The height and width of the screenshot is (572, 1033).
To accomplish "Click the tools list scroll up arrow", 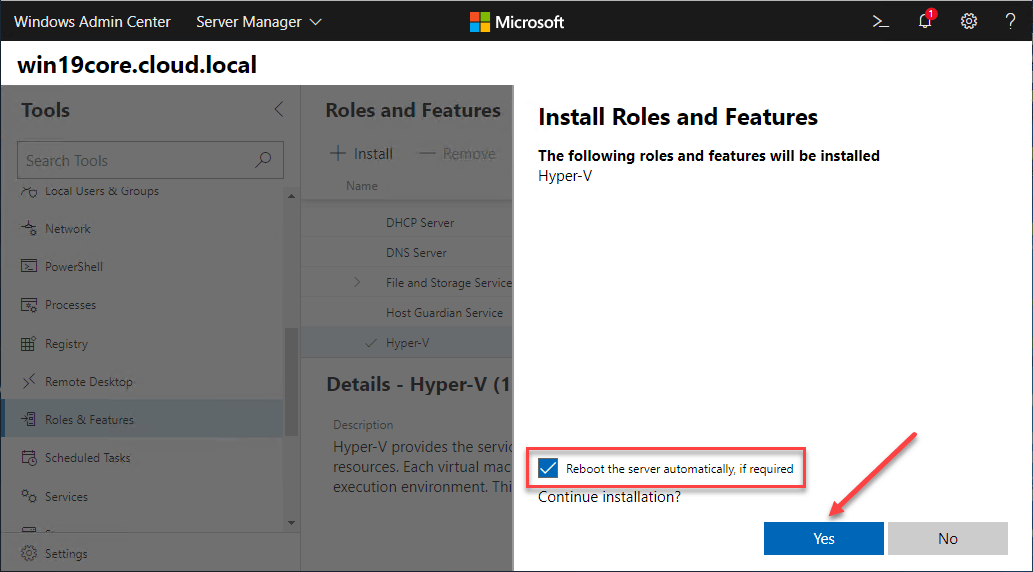I will coord(291,196).
